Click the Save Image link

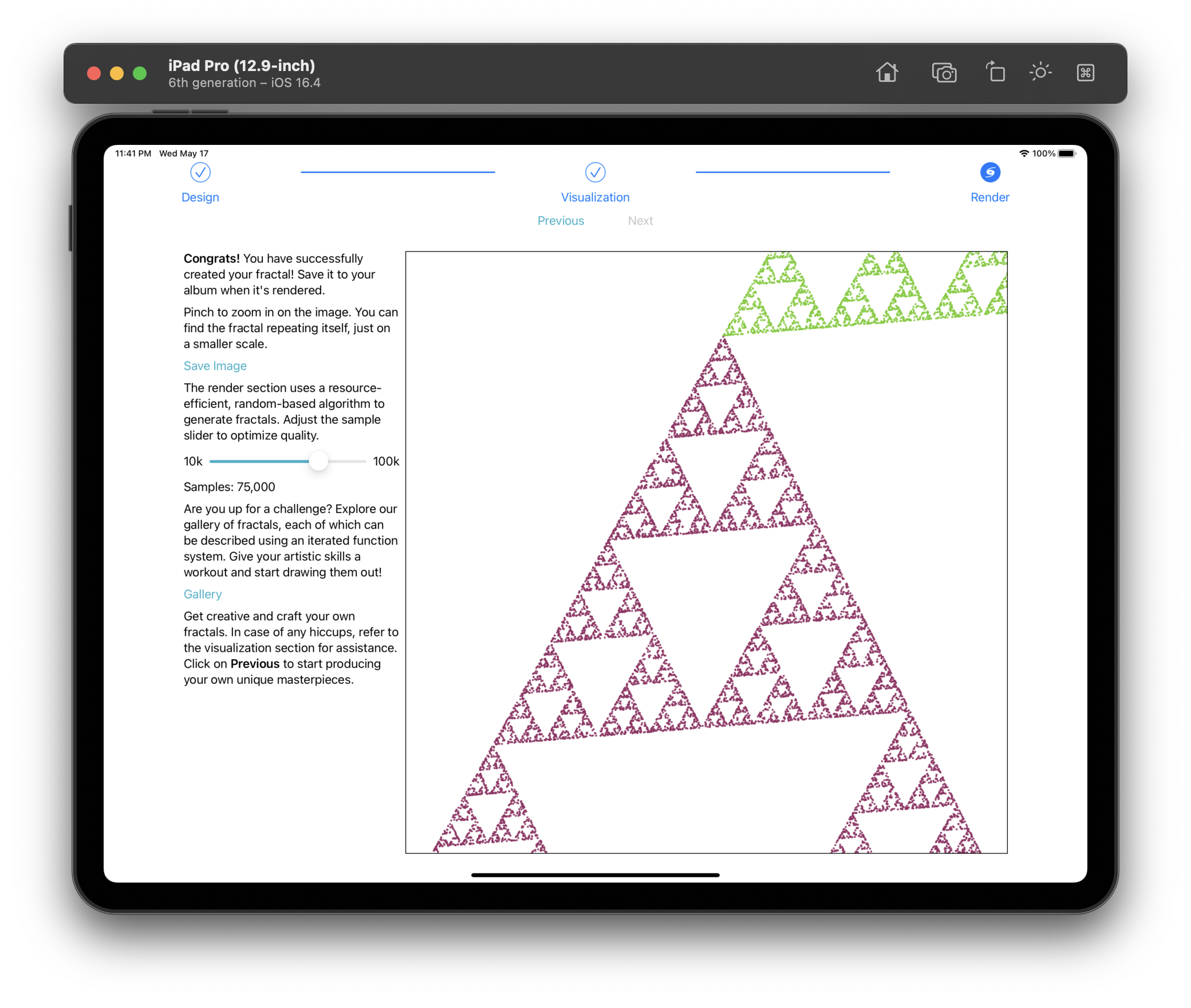(215, 366)
